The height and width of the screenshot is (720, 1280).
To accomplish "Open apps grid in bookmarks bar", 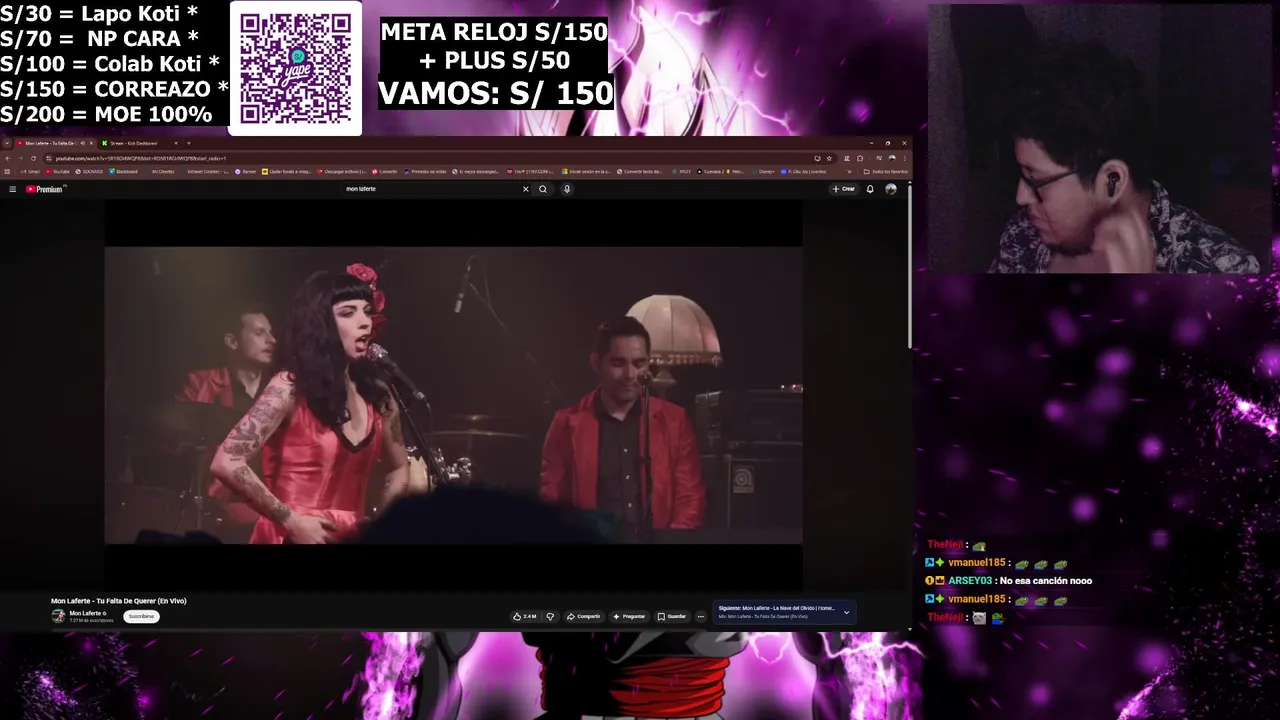I will (x=8, y=171).
